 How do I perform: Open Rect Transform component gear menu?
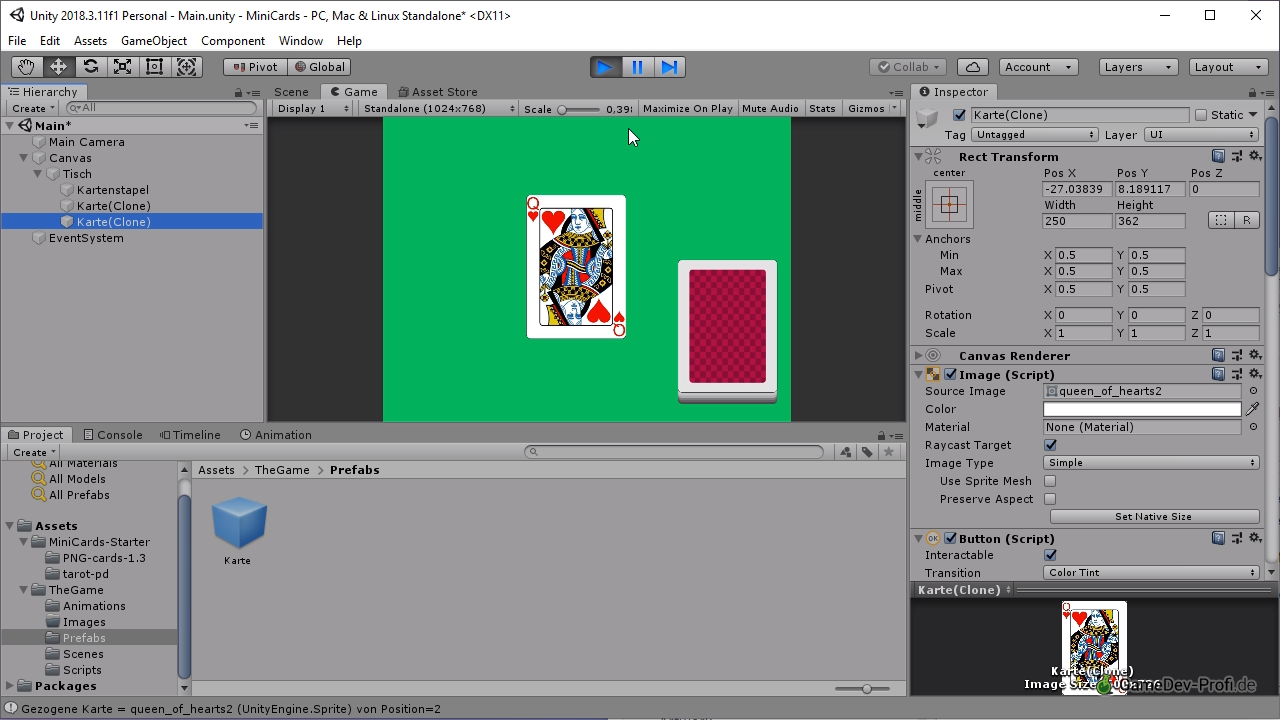point(1255,156)
